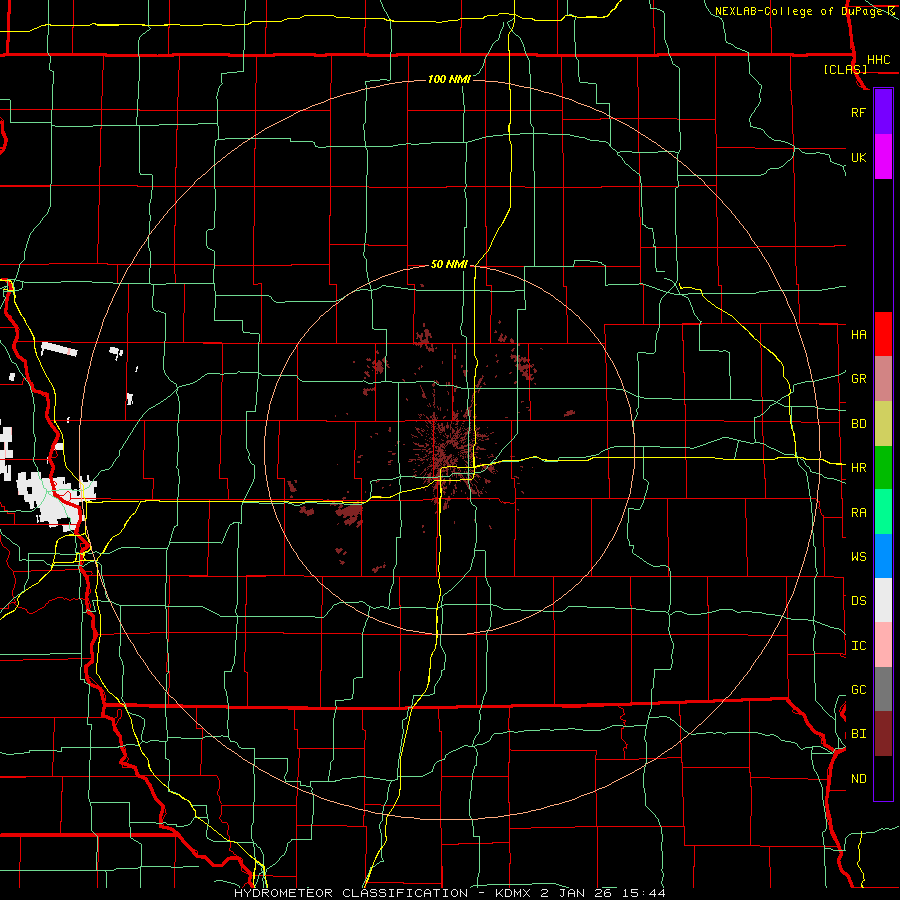900x900 pixels.
Task: Click the dark green HR legend swatch
Action: [883, 468]
